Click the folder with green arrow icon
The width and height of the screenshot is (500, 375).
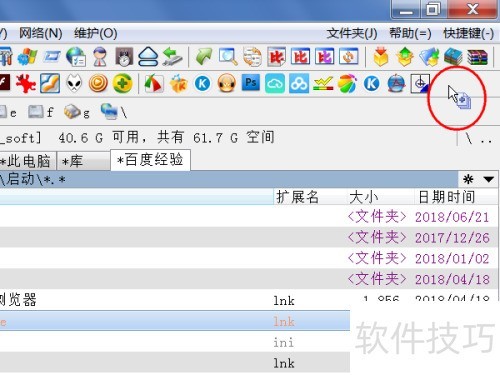click(429, 56)
